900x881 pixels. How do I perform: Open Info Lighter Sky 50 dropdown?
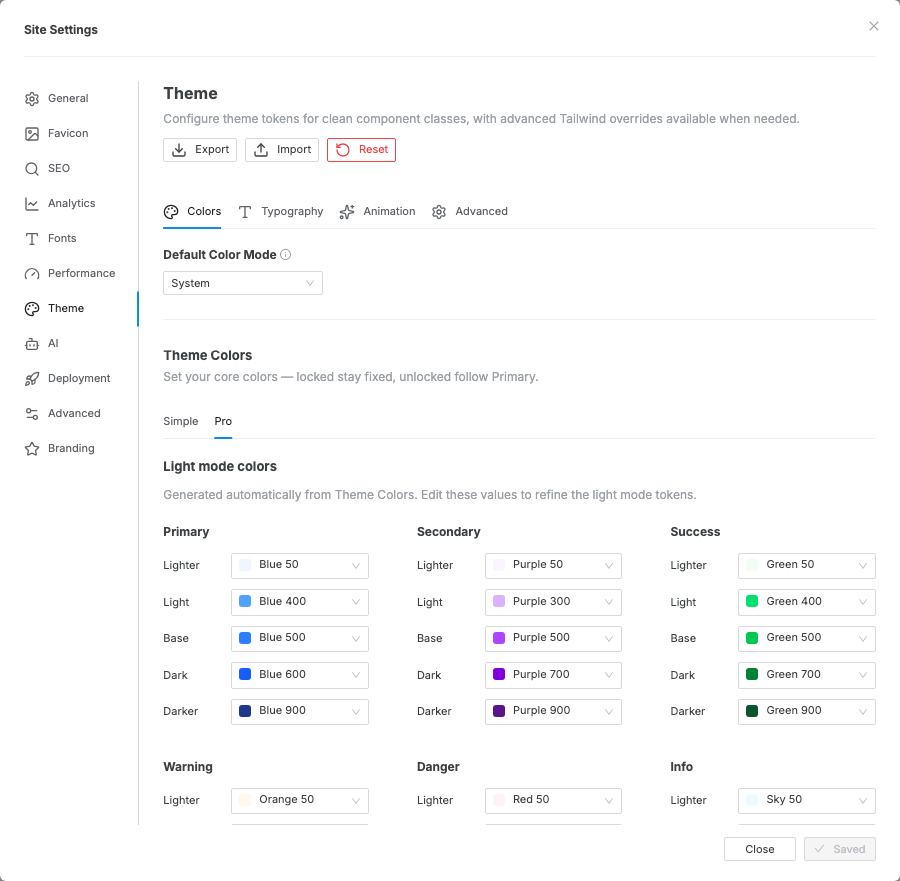806,800
